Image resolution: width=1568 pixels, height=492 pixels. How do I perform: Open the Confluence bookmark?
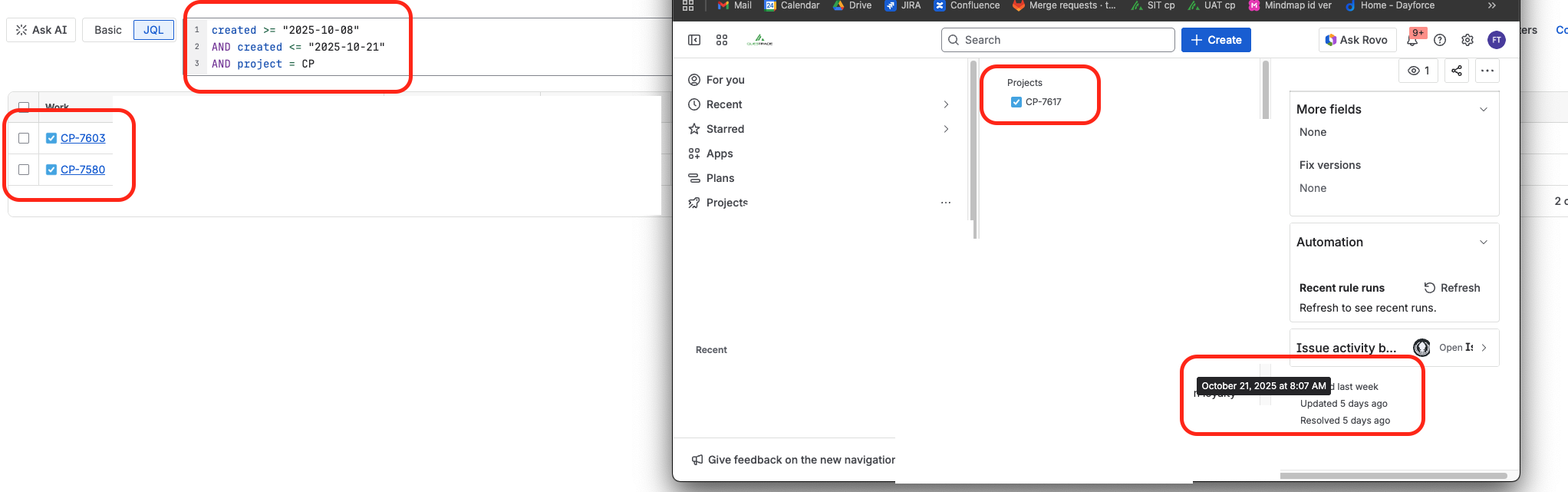[x=967, y=5]
